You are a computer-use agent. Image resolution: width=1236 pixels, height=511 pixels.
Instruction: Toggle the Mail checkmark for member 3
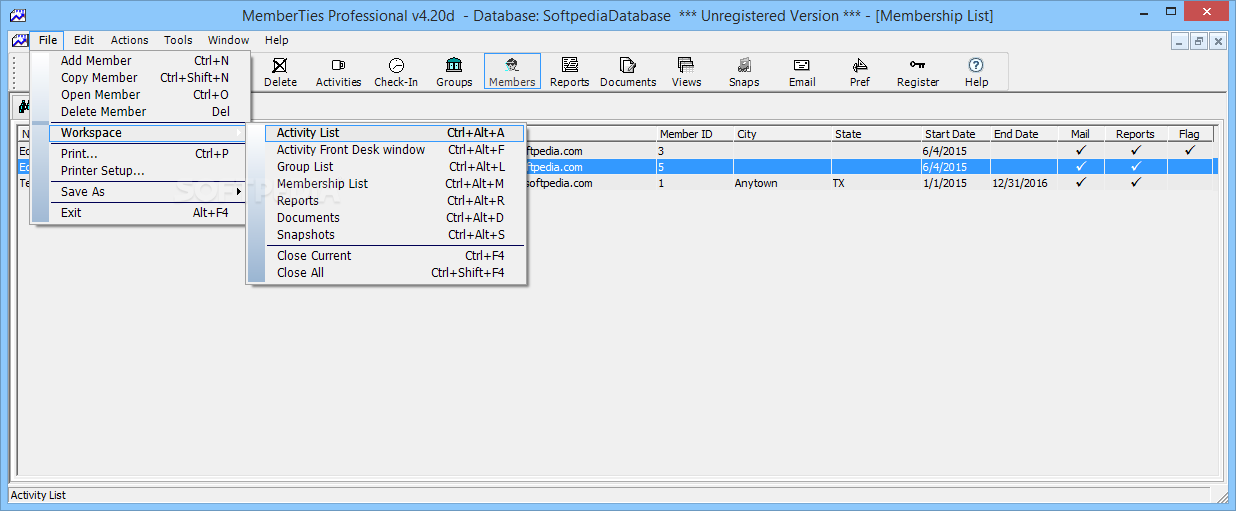pyautogui.click(x=1080, y=150)
